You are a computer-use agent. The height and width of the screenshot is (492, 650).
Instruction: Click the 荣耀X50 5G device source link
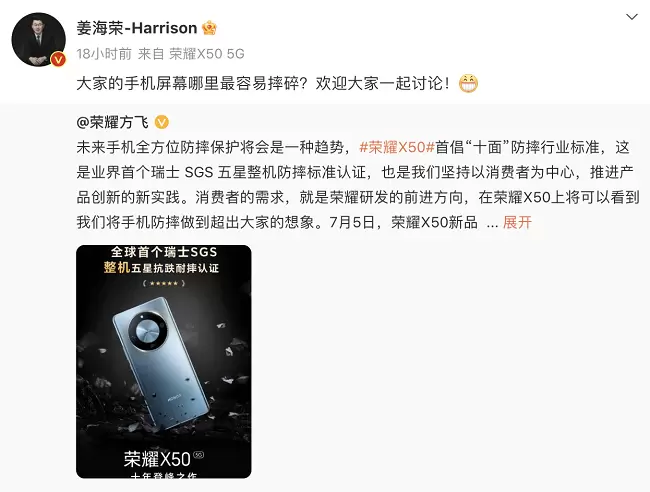point(207,54)
